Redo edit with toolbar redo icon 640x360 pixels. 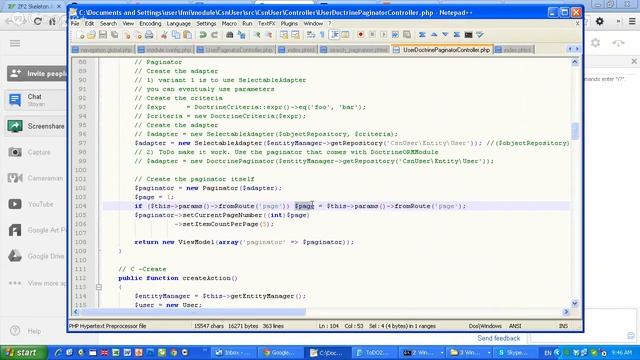214,35
